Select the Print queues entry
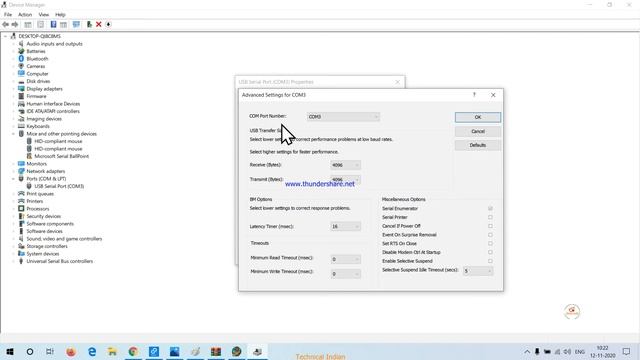The image size is (640, 360). pyautogui.click(x=40, y=194)
